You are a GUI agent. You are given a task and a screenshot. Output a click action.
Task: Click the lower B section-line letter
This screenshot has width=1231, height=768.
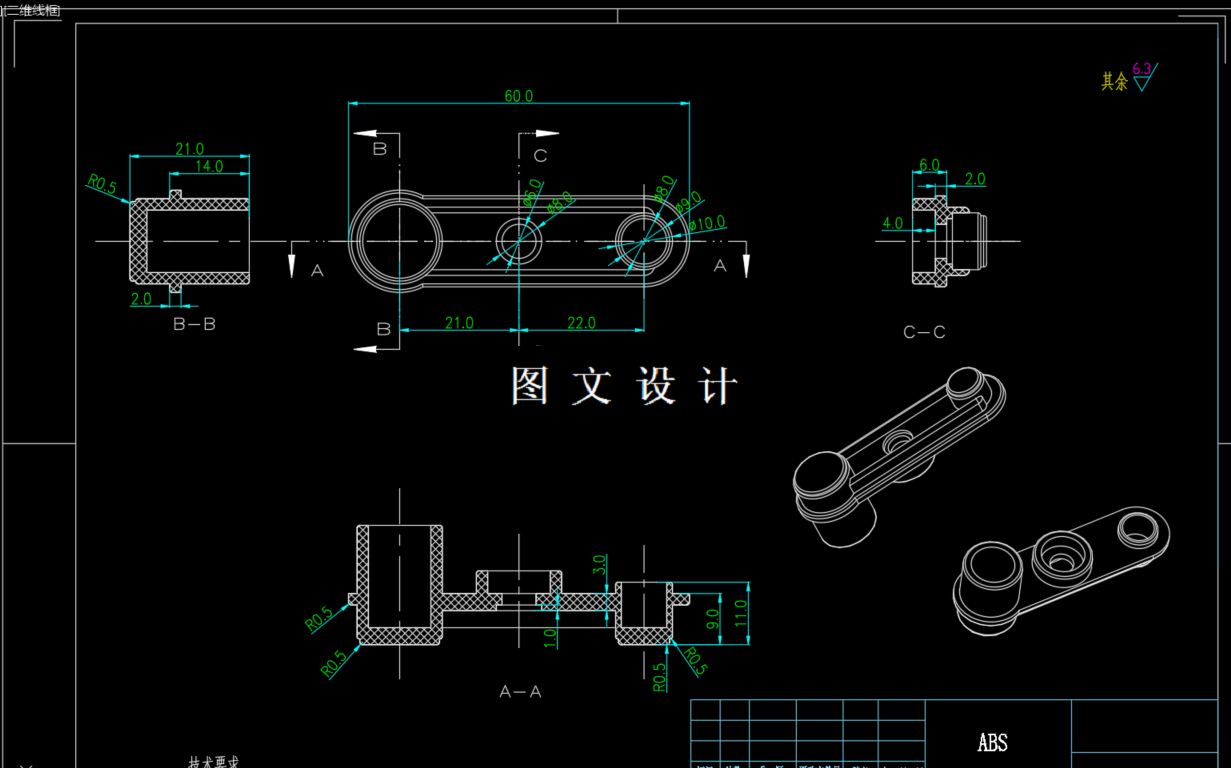point(383,329)
